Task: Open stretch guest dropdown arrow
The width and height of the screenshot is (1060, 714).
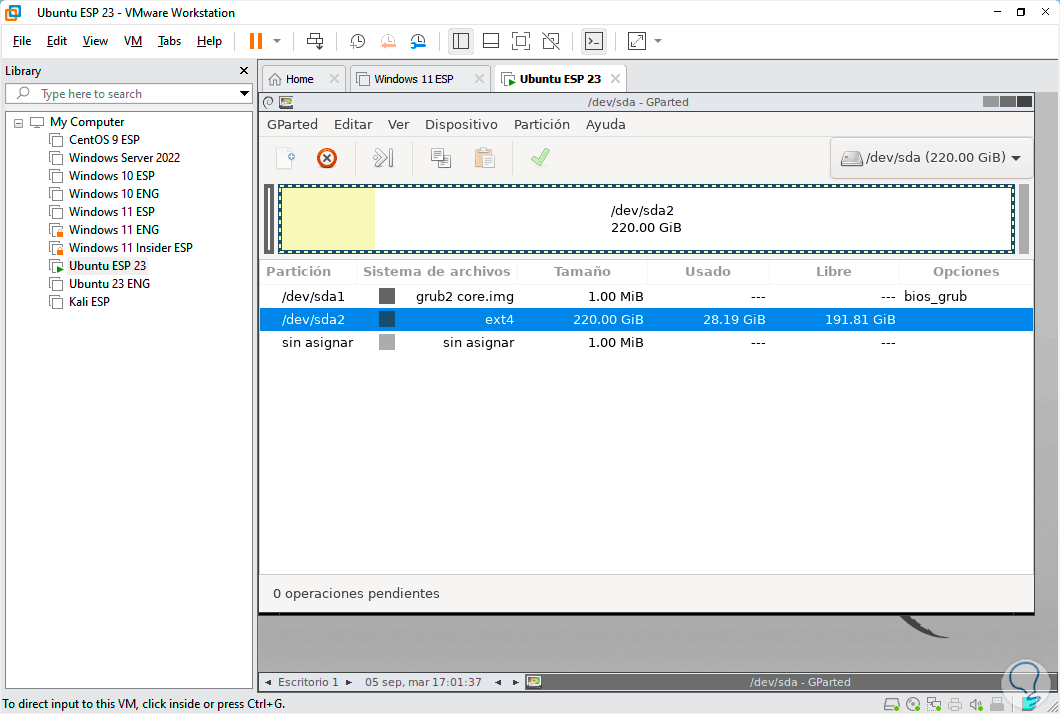Action: [x=658, y=41]
